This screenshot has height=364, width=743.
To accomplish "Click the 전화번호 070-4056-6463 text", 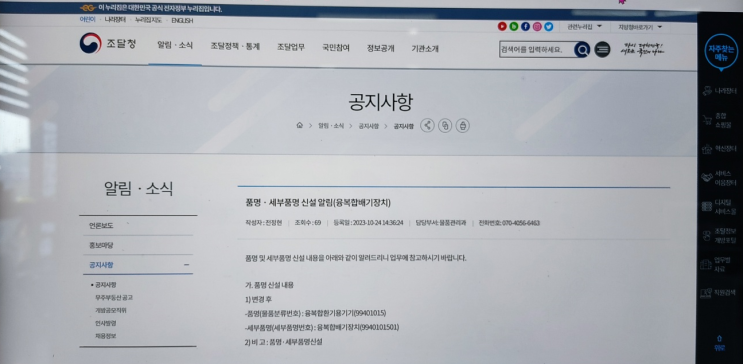I will [x=509, y=223].
